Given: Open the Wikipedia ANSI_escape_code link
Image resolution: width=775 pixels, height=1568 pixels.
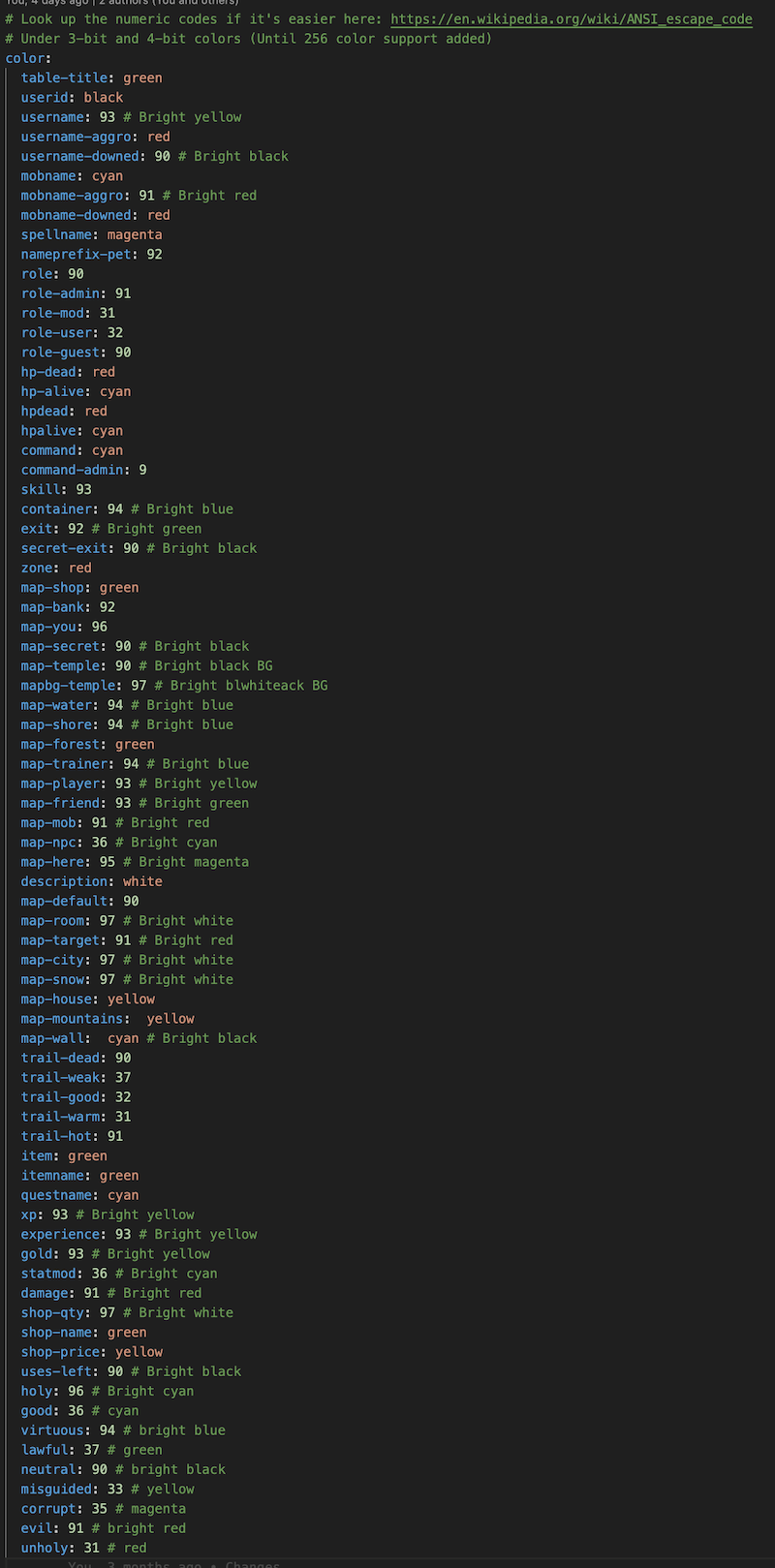Looking at the screenshot, I should (x=572, y=19).
